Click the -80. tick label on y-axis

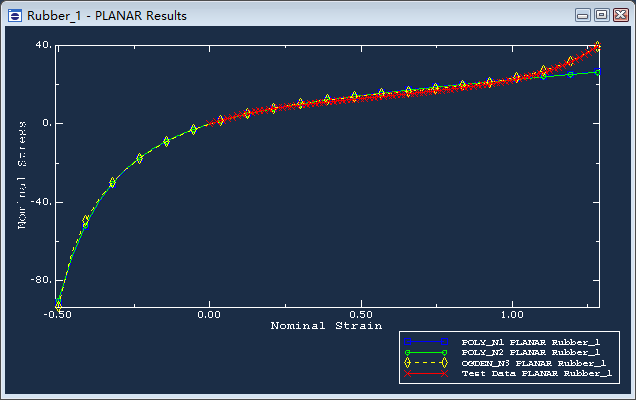click(x=40, y=280)
